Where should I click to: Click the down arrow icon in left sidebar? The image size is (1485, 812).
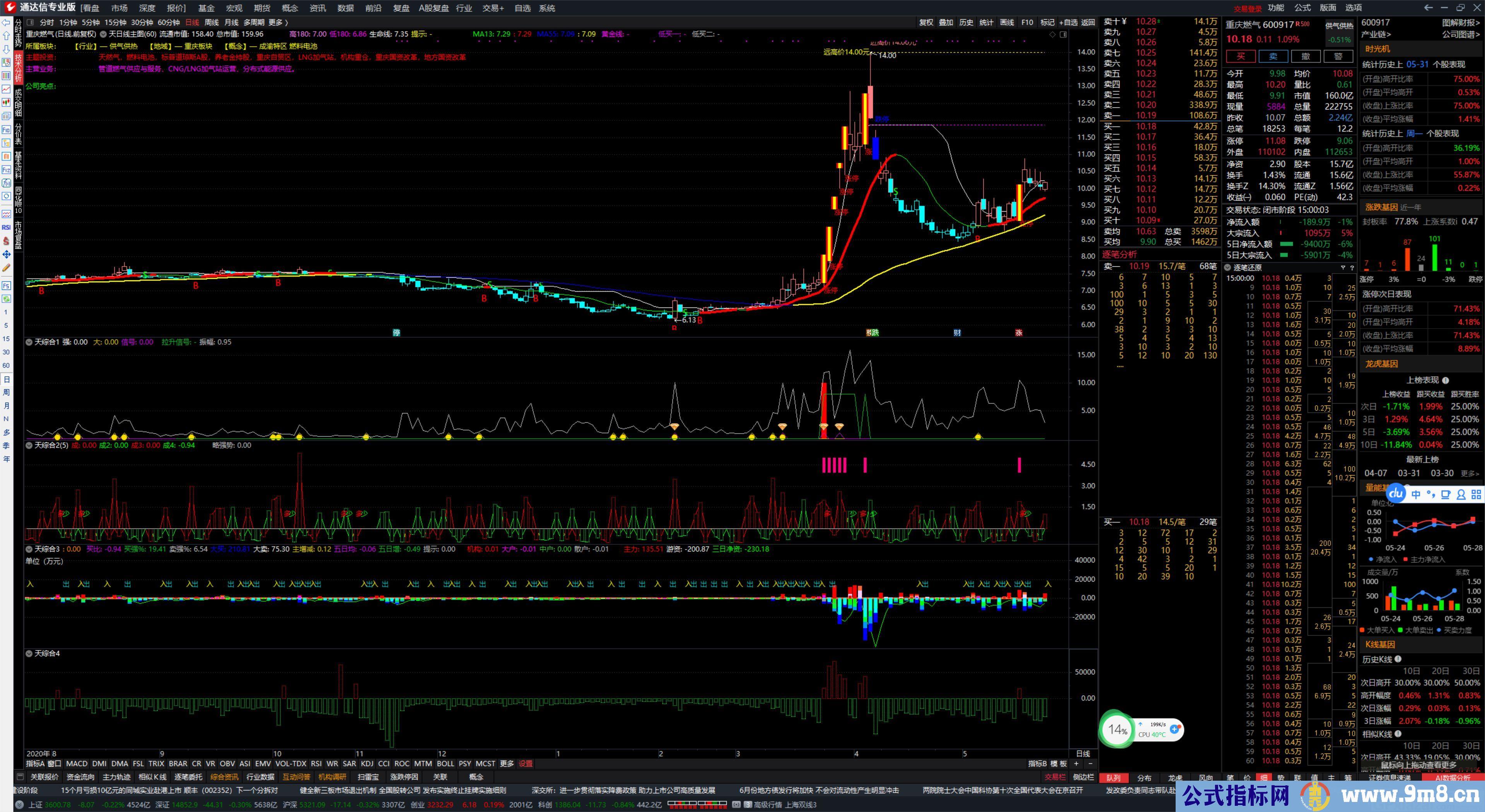6,49
